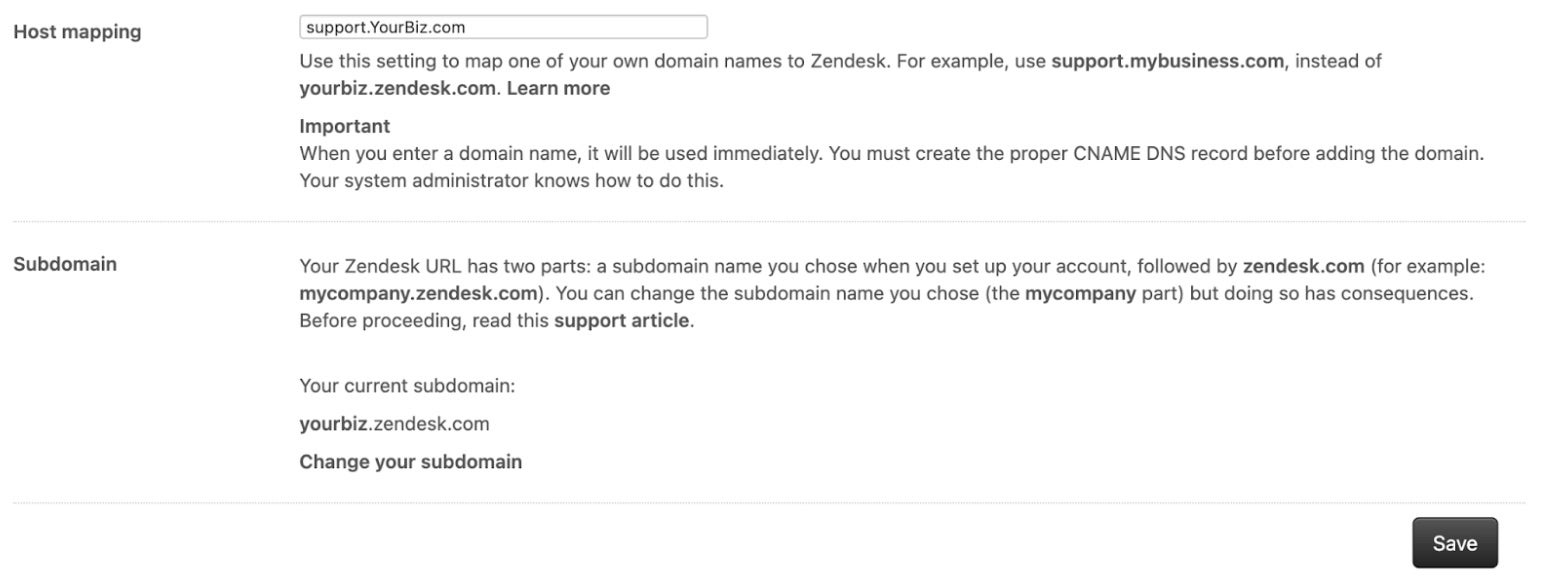
Task: Click the 'Your system administrator knows' sentence
Action: (x=510, y=181)
